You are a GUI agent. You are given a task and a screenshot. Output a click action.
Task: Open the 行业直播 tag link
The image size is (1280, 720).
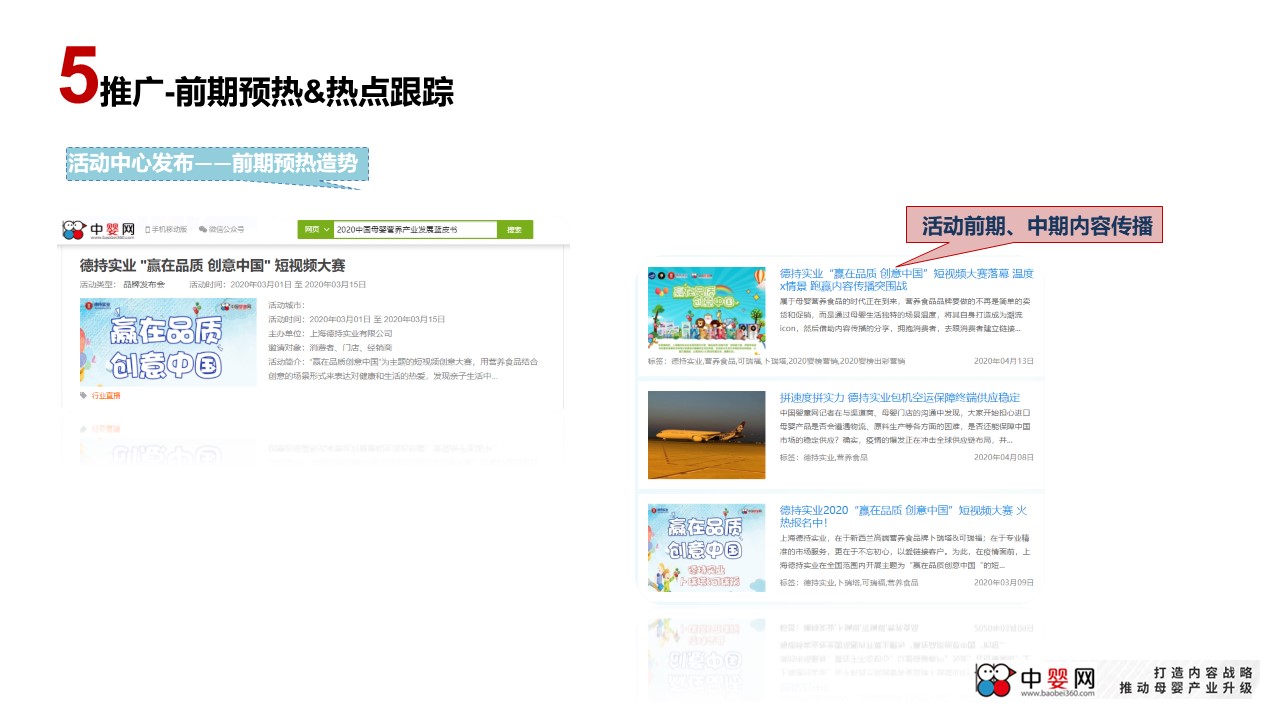(106, 396)
